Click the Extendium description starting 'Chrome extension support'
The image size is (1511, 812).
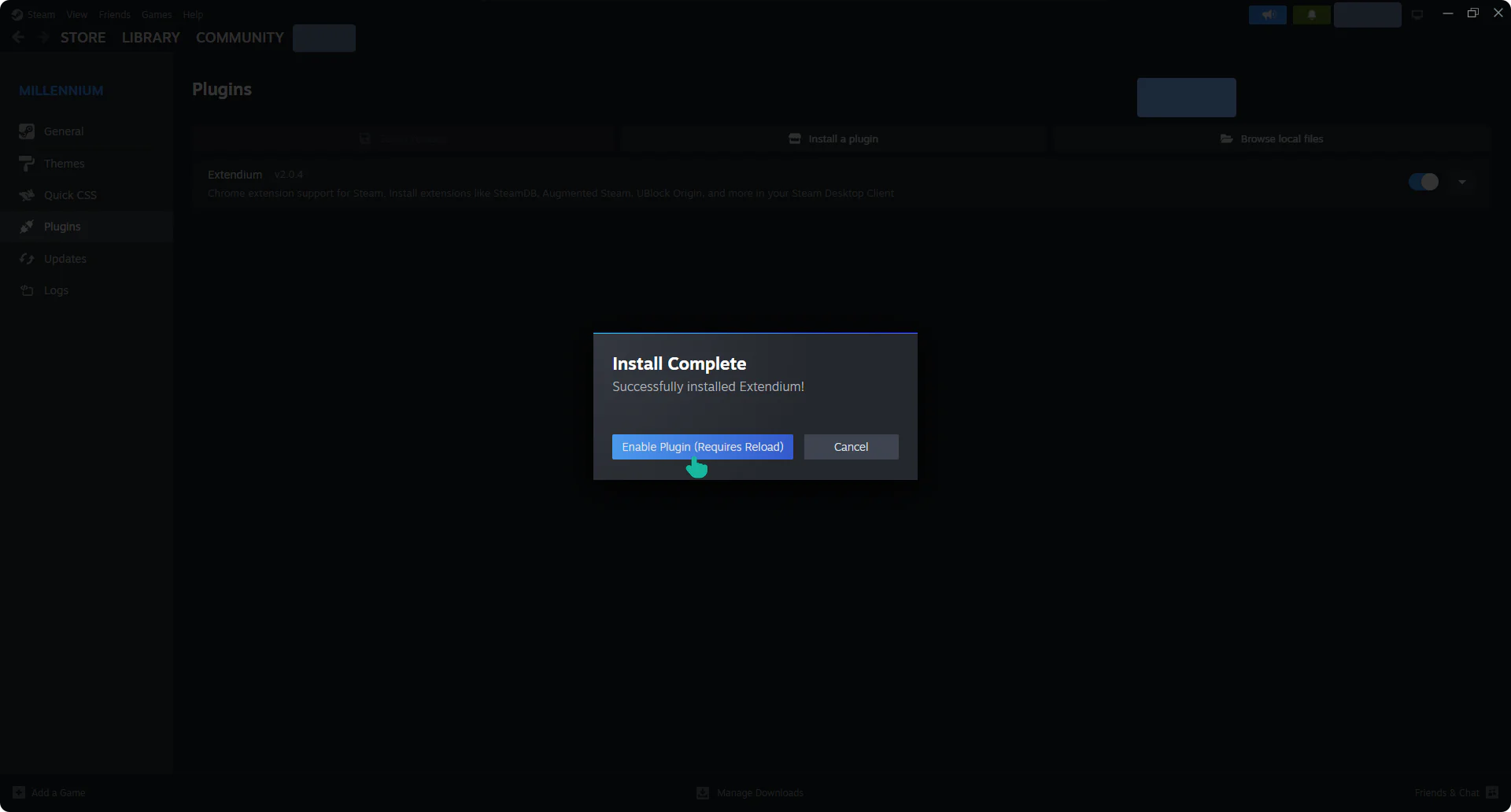[x=551, y=194]
